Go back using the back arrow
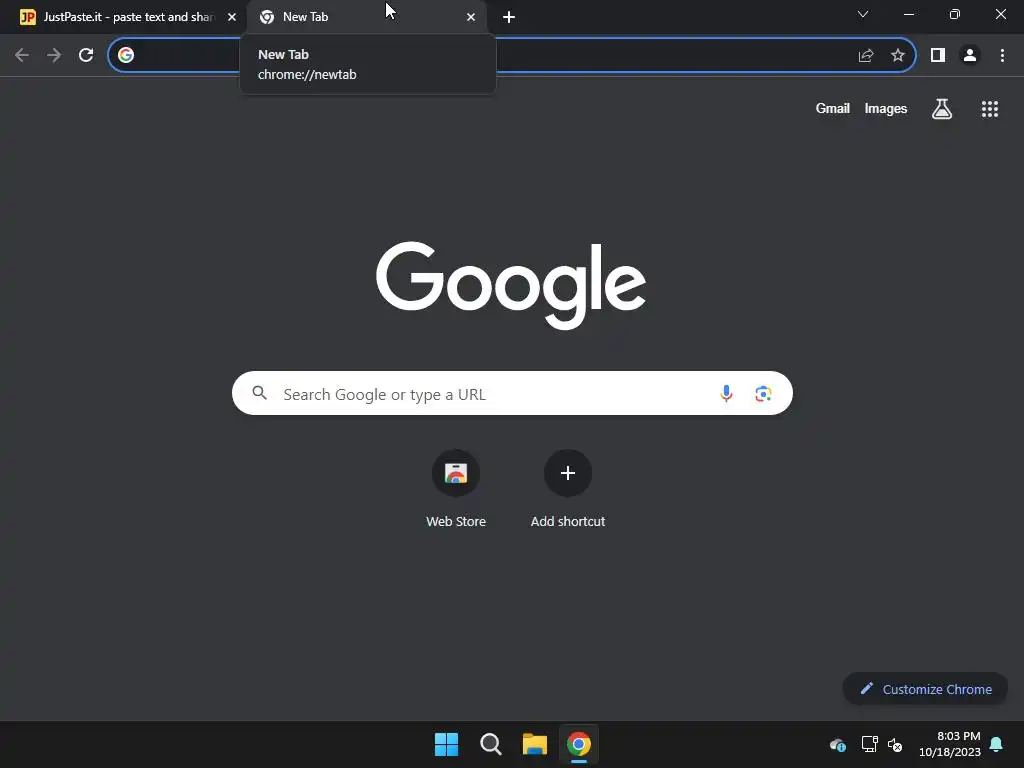This screenshot has width=1024, height=768. [22, 55]
